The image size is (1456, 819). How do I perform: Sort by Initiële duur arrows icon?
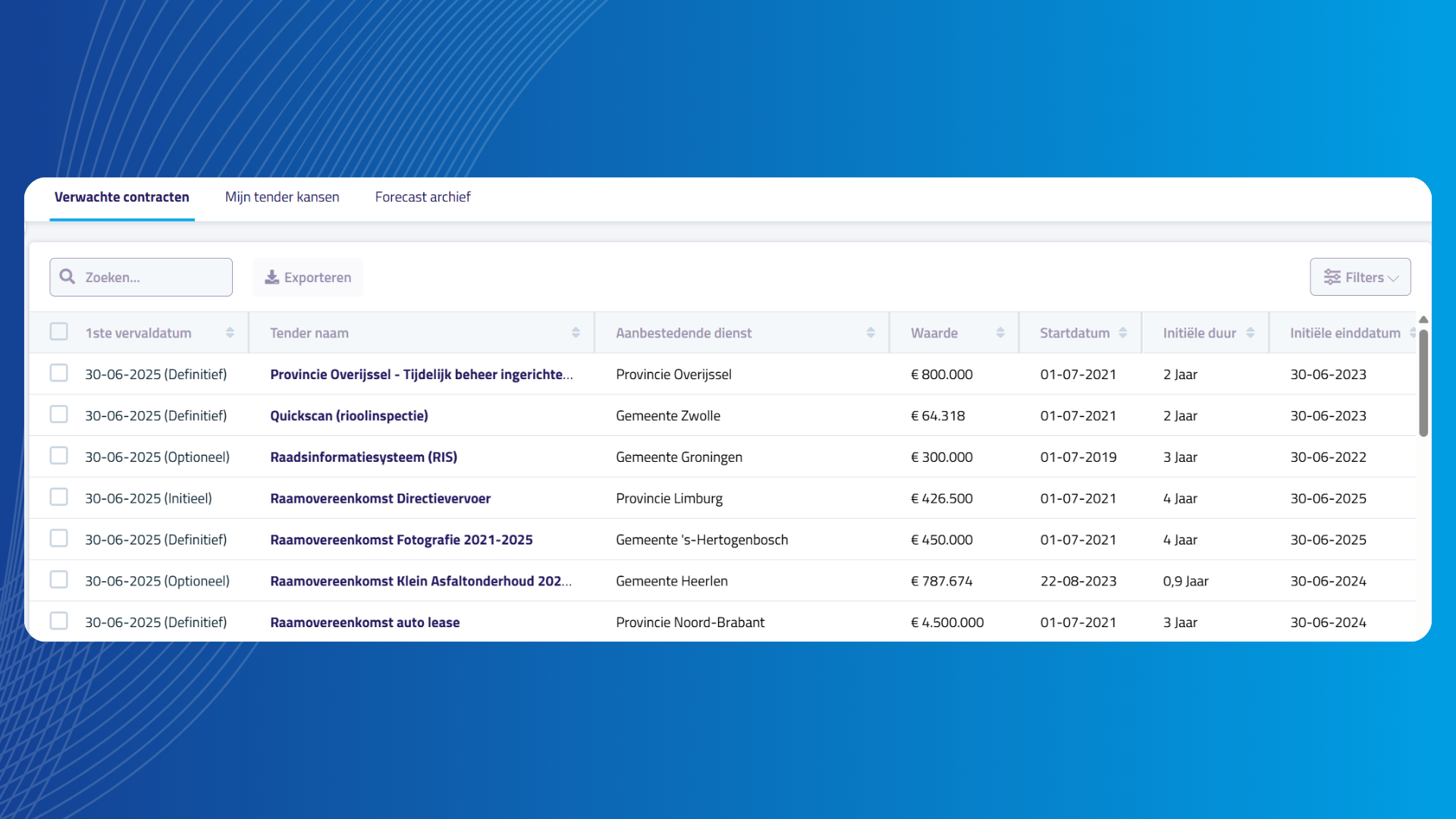(x=1250, y=333)
